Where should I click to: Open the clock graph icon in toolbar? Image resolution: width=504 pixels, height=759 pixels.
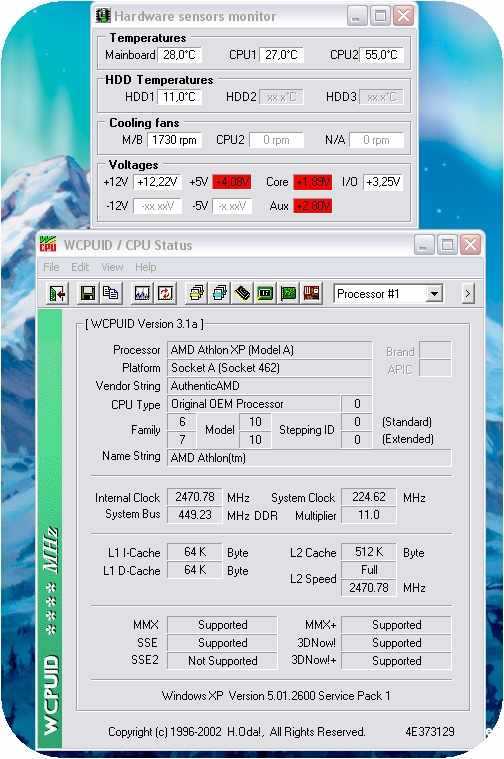(x=142, y=293)
